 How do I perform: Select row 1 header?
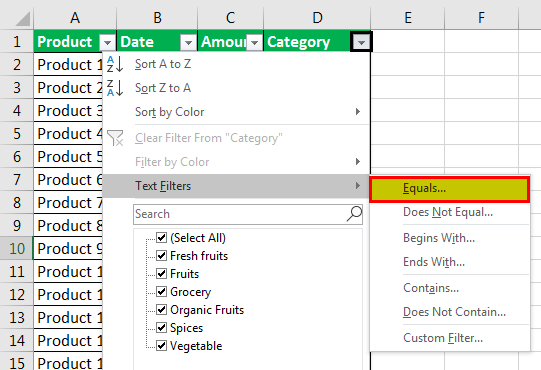tap(17, 42)
